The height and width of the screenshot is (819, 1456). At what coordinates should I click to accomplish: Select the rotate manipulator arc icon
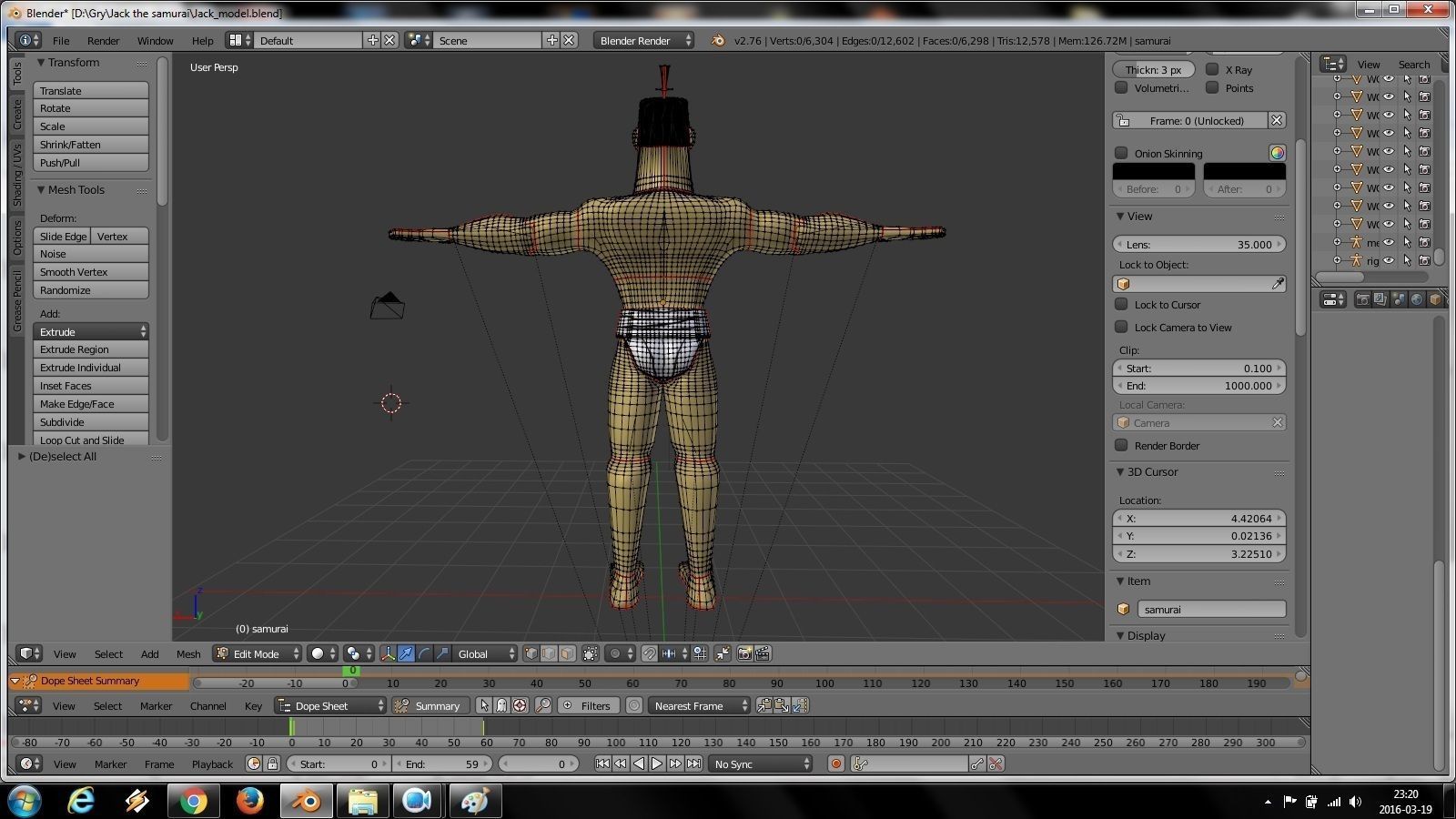[424, 653]
